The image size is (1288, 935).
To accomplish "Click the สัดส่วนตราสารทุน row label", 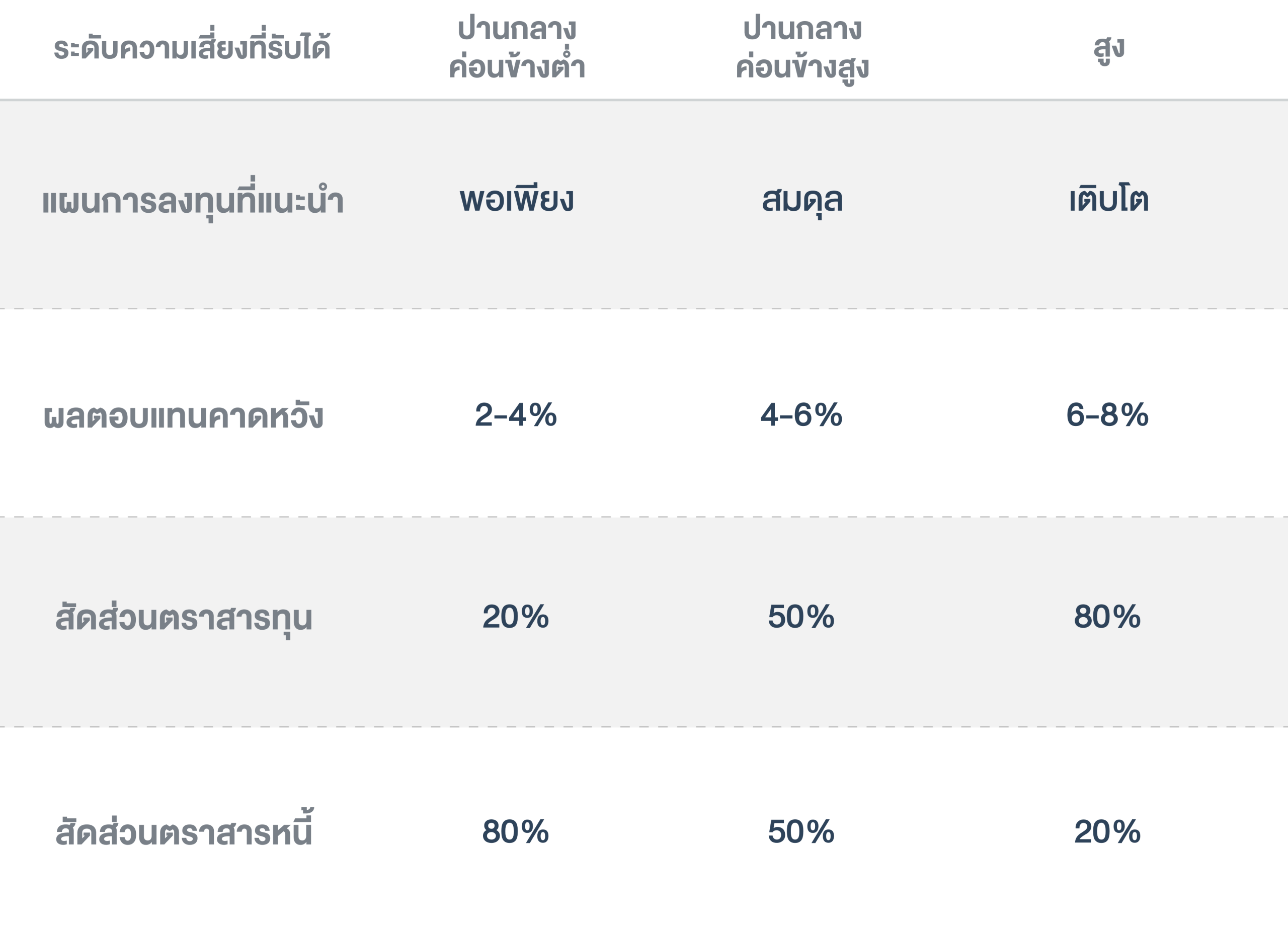I will (184, 618).
